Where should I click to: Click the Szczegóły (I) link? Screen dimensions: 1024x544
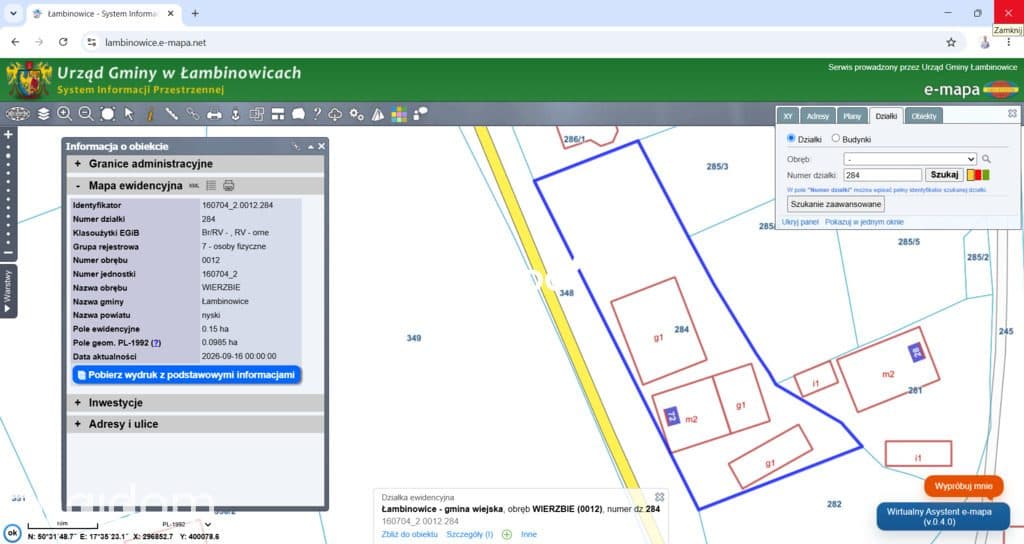point(470,534)
